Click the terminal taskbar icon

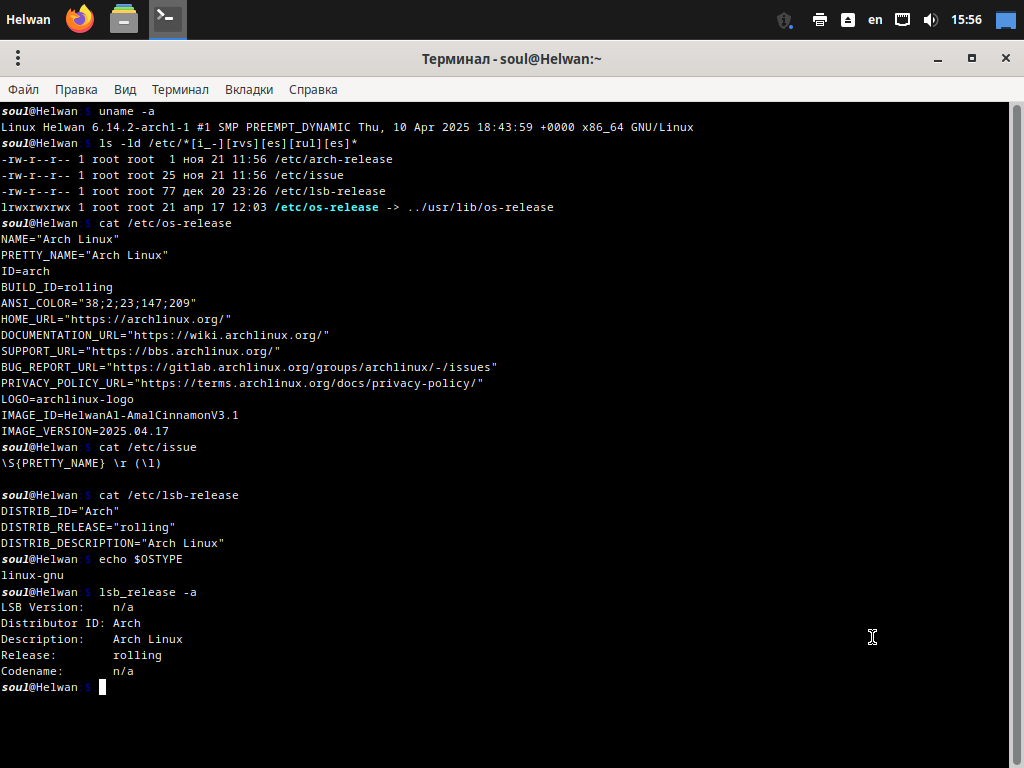168,19
